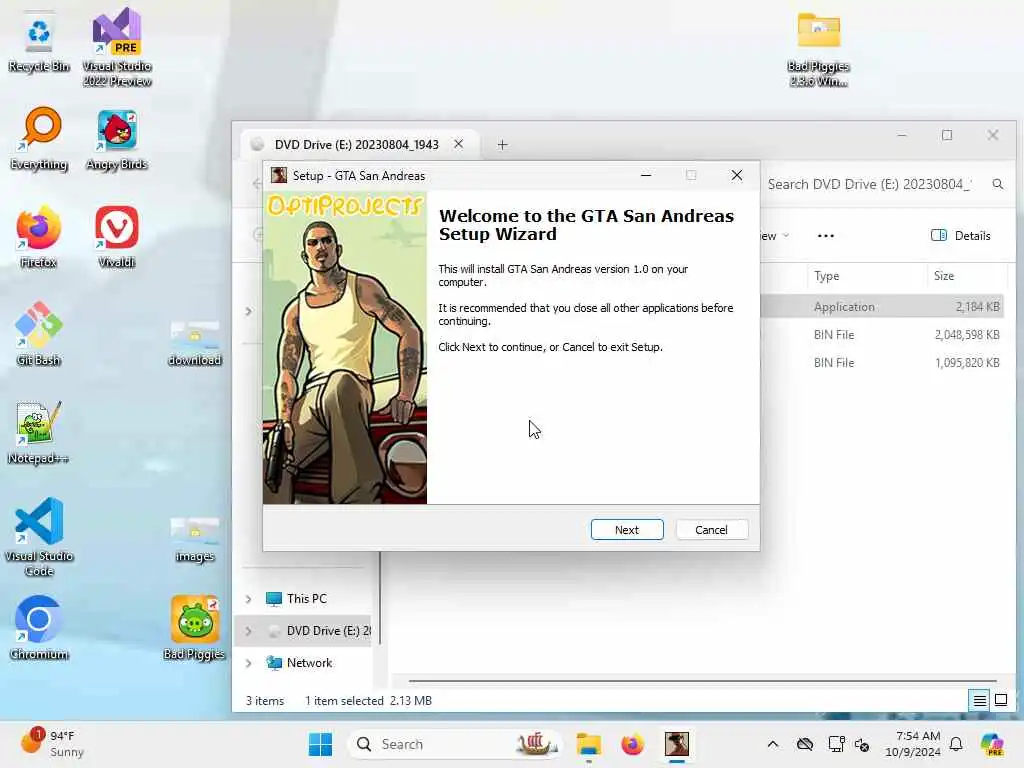Select This PC in navigation pane
The image size is (1024, 768).
coord(306,599)
